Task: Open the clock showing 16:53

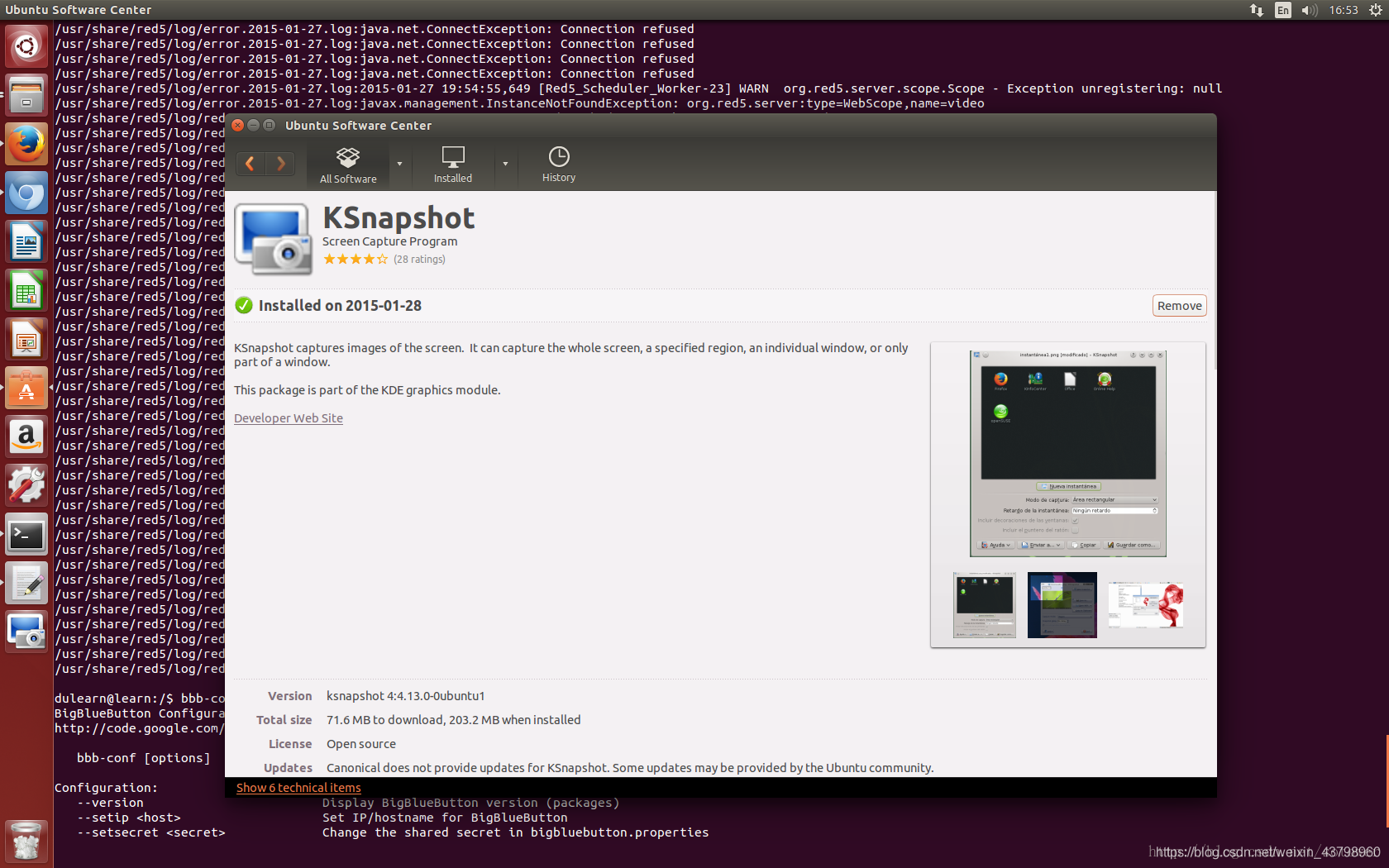Action: coord(1344,10)
